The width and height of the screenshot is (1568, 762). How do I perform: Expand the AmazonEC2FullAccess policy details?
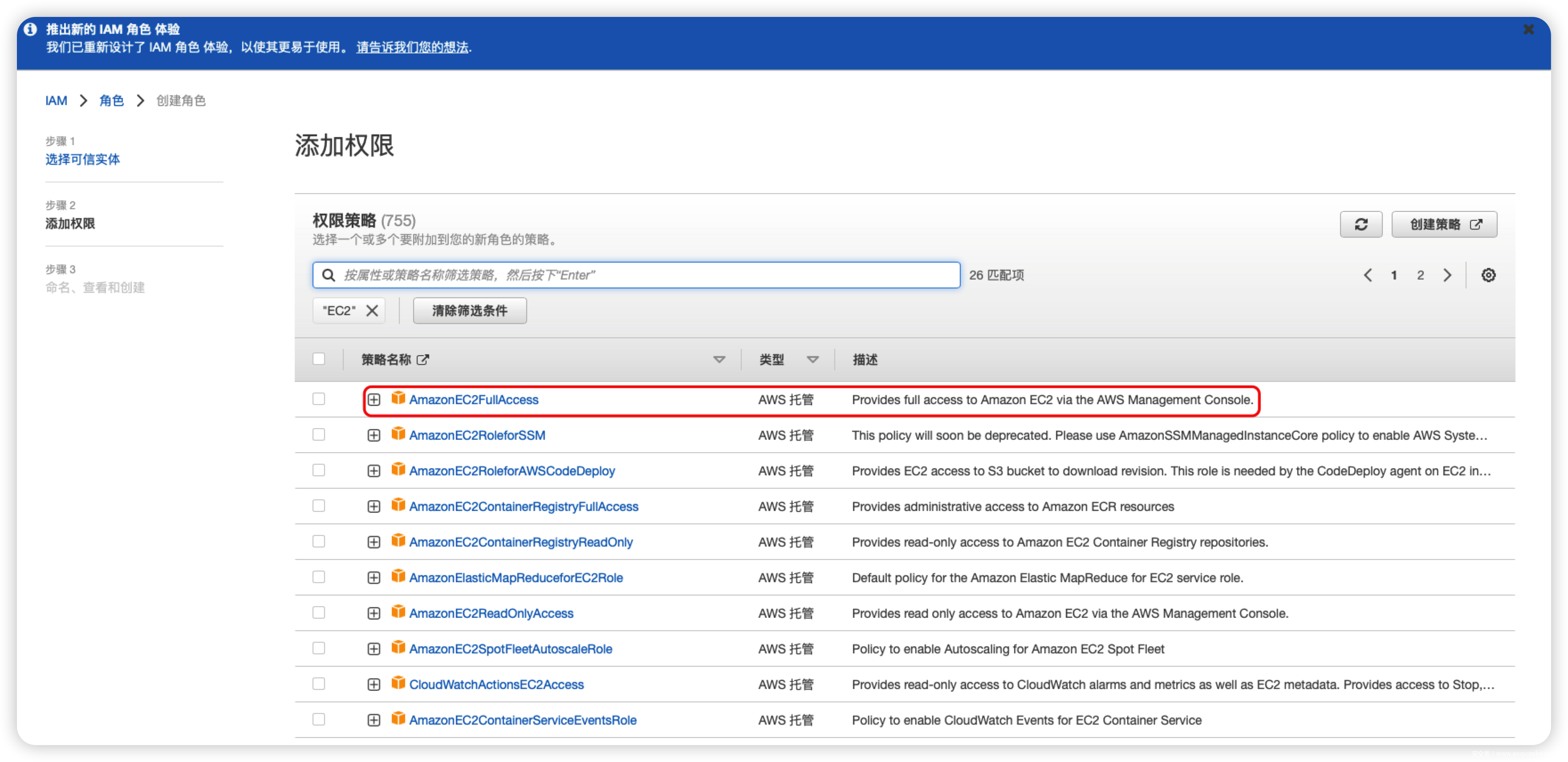374,399
